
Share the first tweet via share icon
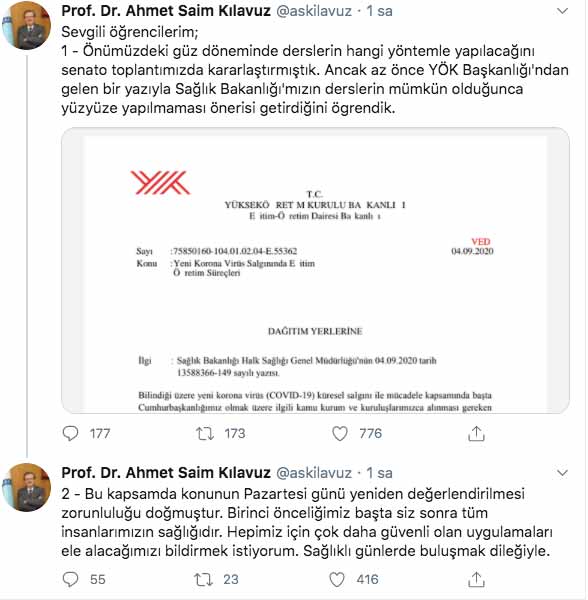(x=476, y=434)
